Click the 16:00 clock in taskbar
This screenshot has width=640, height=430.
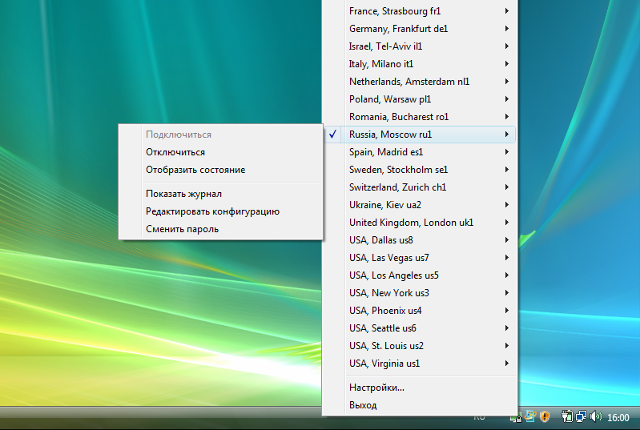click(x=618, y=418)
